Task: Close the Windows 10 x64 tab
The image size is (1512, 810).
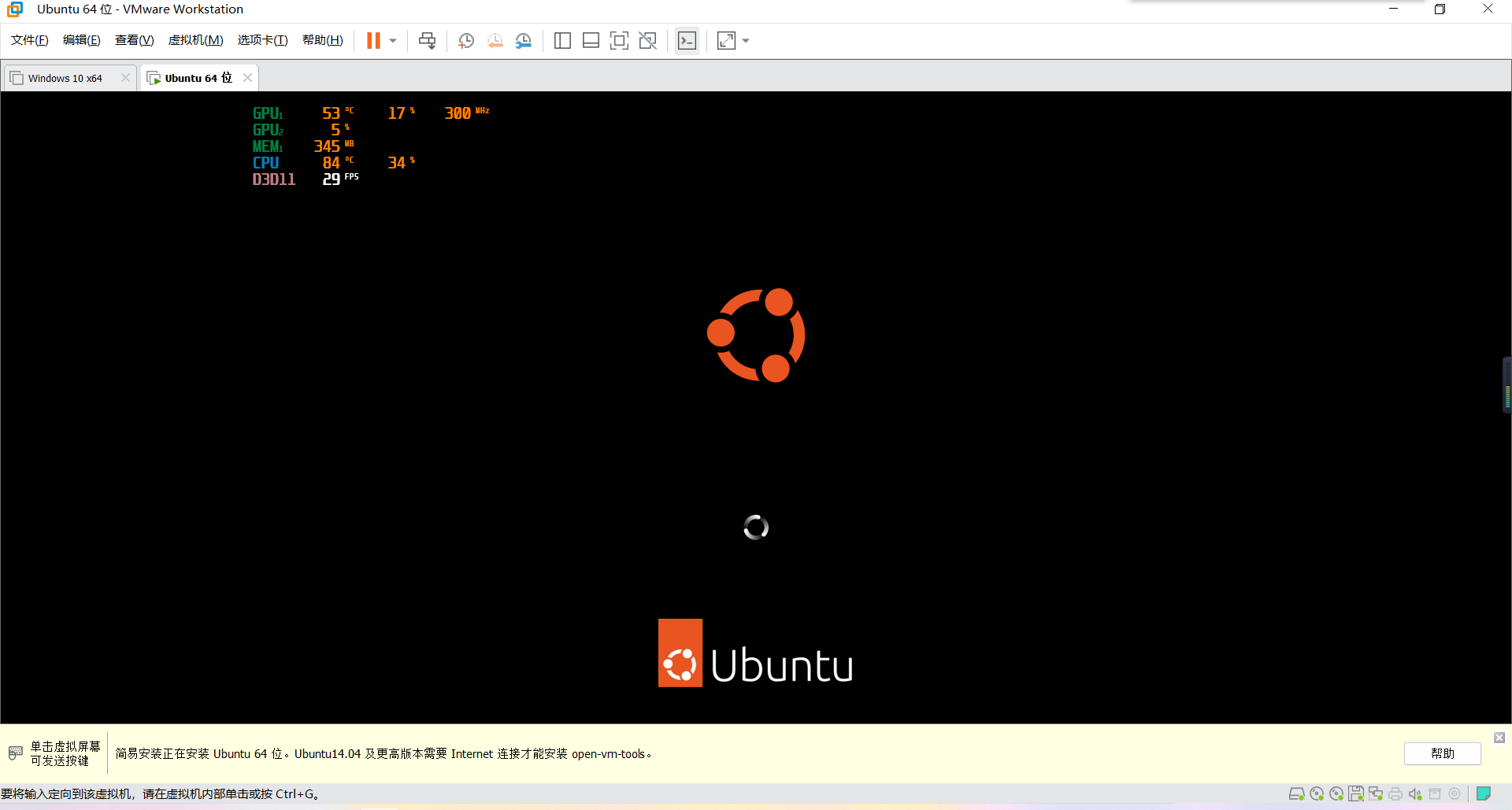Action: coord(125,77)
